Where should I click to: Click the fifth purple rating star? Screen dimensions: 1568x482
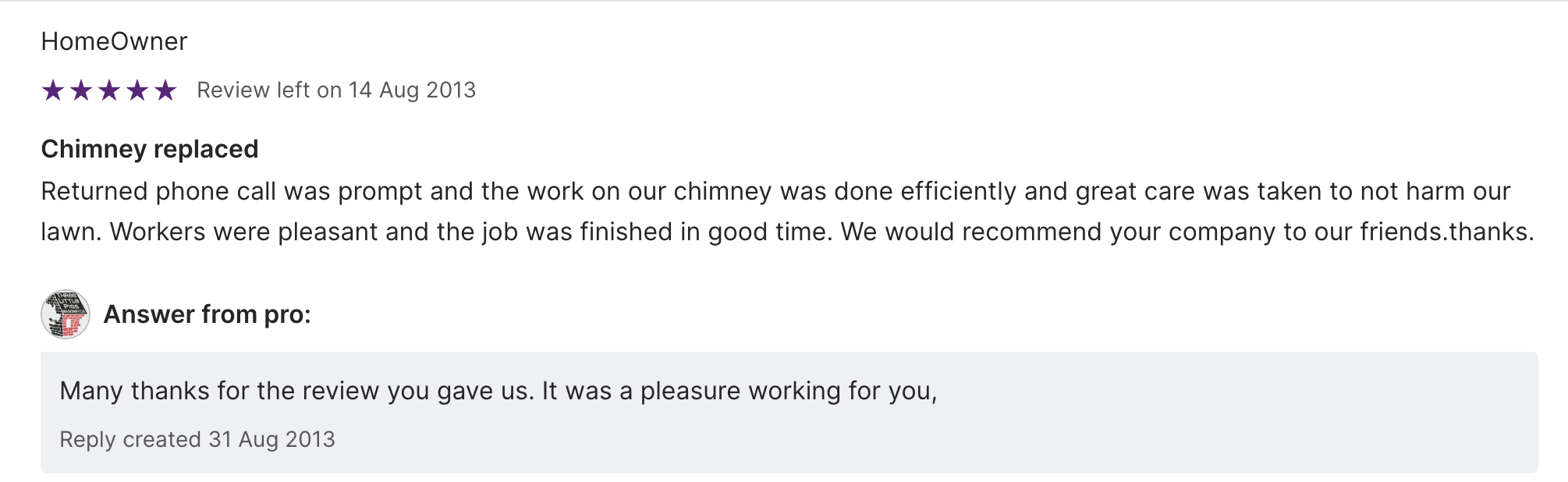point(165,90)
